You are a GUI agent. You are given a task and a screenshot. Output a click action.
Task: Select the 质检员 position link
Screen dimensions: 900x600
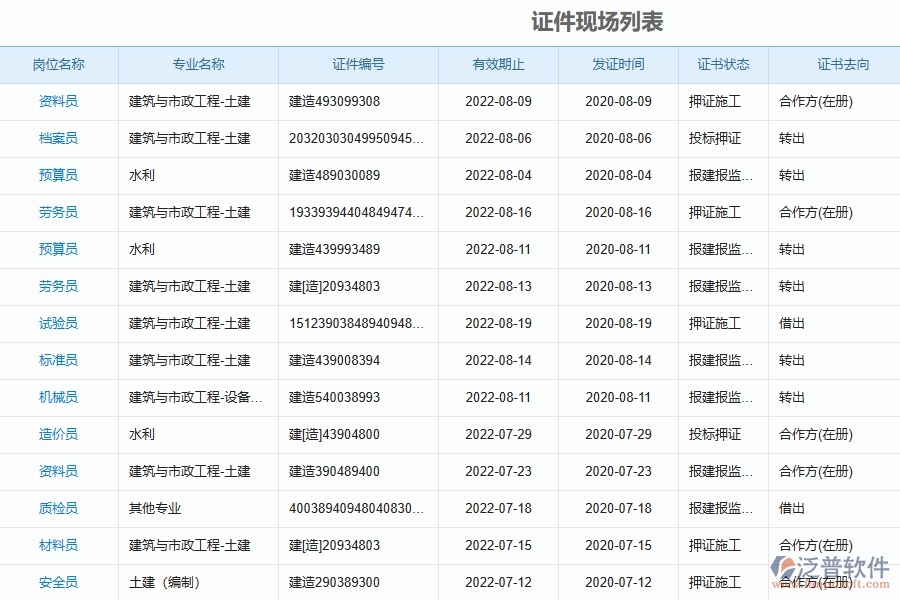[x=57, y=508]
